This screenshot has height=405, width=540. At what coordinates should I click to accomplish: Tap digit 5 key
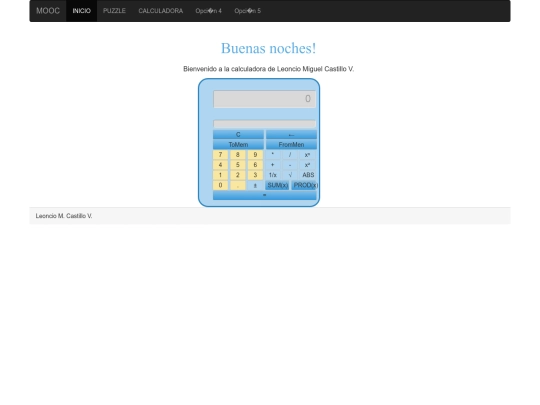click(238, 165)
